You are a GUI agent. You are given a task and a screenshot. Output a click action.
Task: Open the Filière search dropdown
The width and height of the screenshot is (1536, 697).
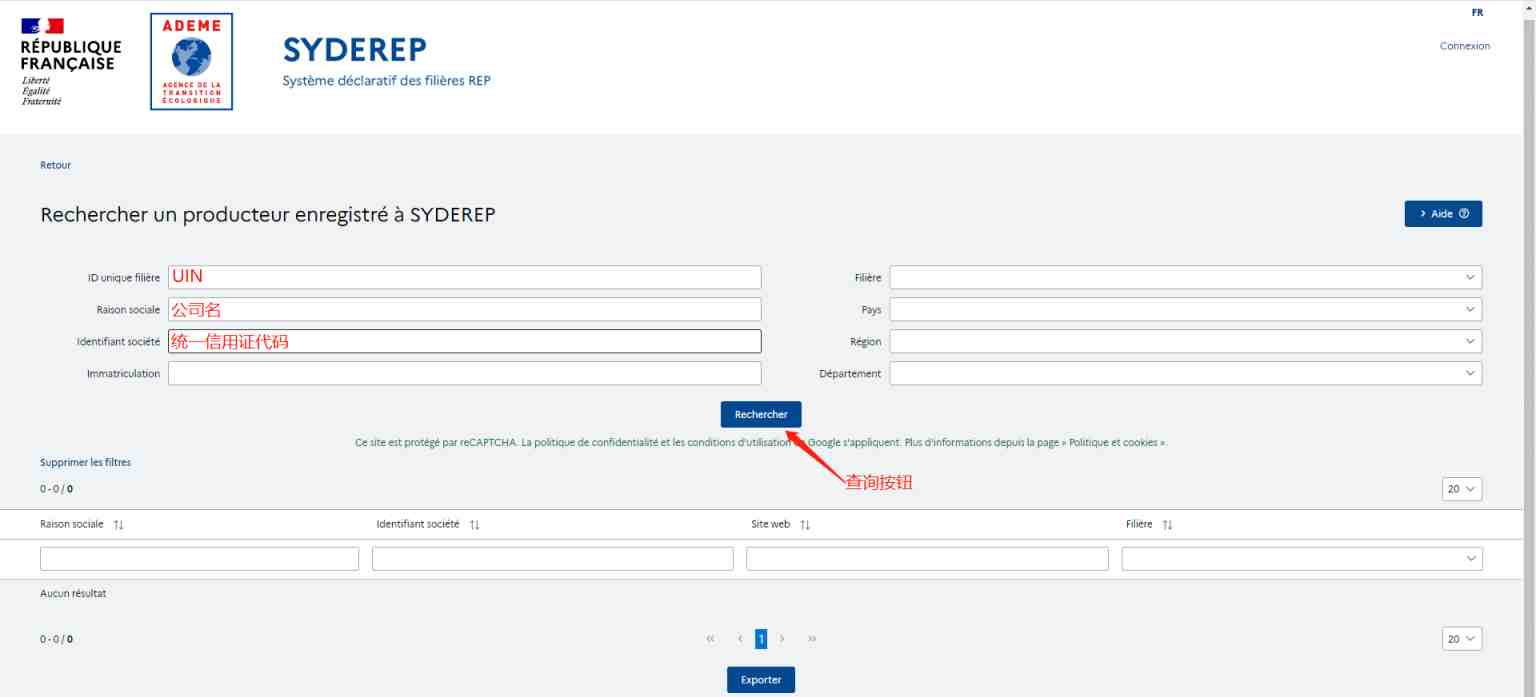pos(1186,277)
